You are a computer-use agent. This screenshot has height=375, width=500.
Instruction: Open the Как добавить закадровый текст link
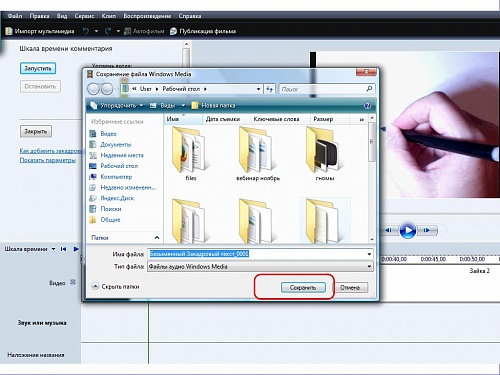point(50,151)
